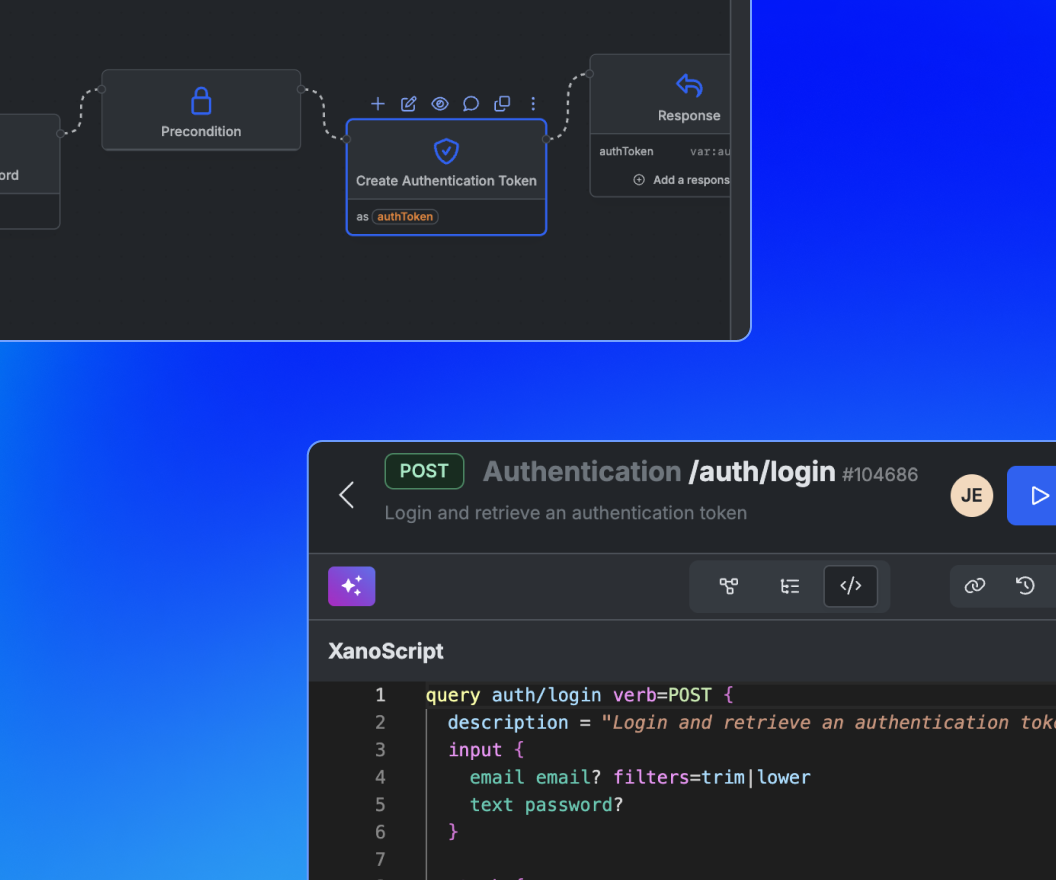Click the edit pencil icon above the token node
The width and height of the screenshot is (1056, 880).
click(x=409, y=104)
